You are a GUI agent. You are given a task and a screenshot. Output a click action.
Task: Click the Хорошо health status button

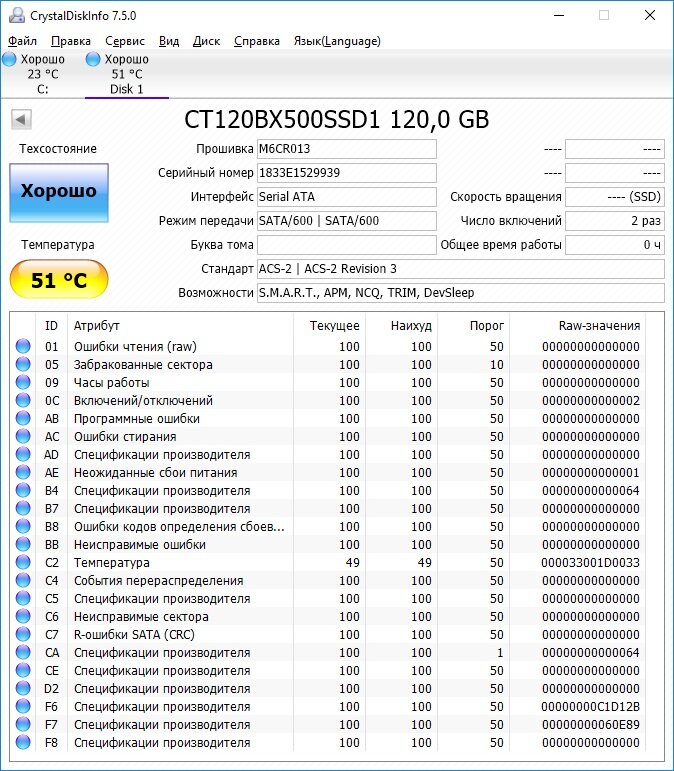(x=59, y=191)
